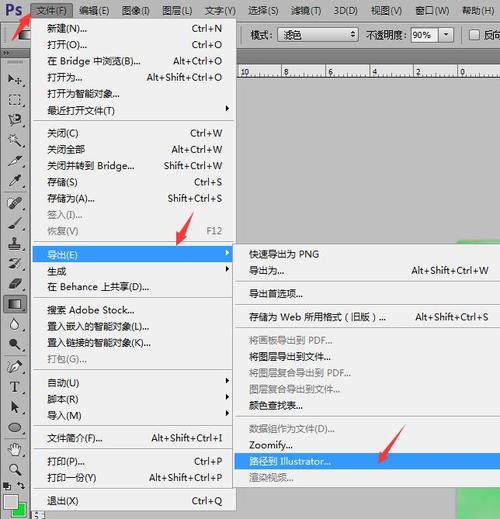Screen dimensions: 500x519
Task: Enable the 反向 checkbox
Action: tap(474, 35)
